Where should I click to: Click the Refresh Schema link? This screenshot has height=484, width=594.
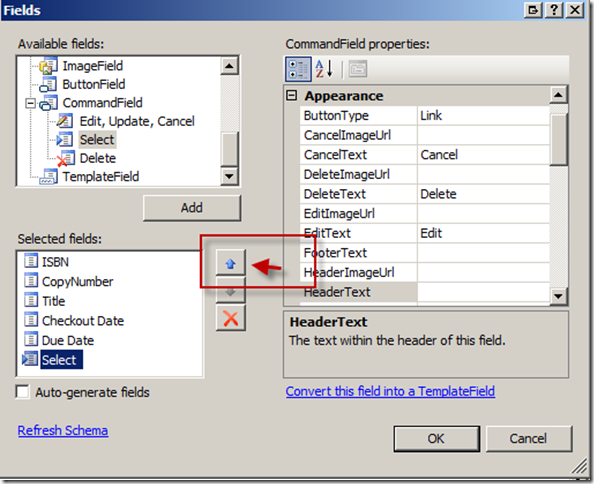tap(63, 431)
